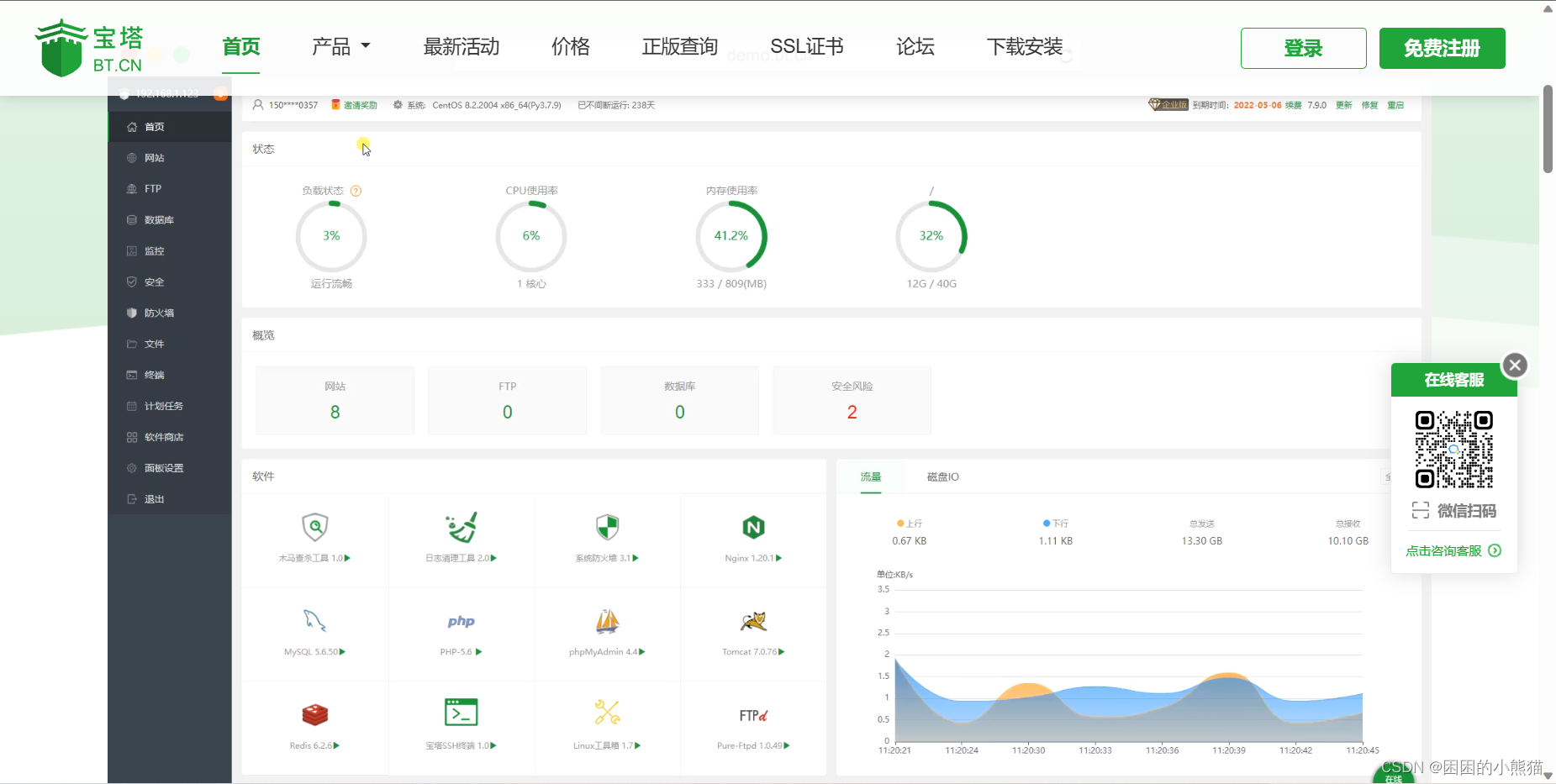Open Linux工具箱 icon
This screenshot has width=1556, height=784.
point(607,713)
